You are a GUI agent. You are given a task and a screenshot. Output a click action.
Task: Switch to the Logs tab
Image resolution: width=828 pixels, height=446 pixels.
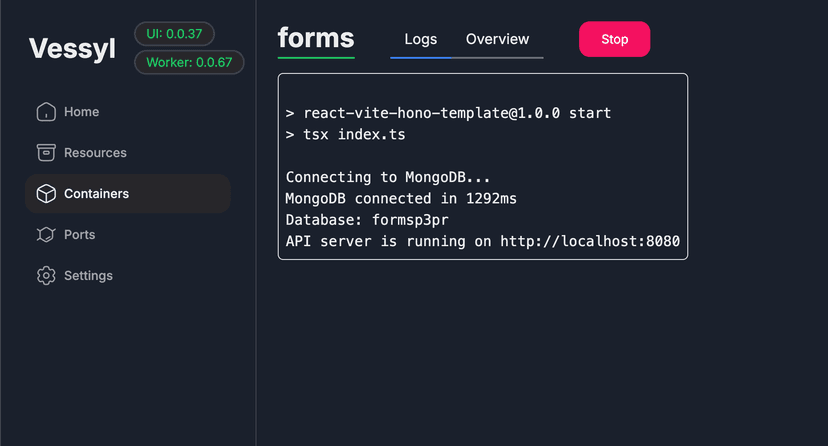pyautogui.click(x=420, y=40)
